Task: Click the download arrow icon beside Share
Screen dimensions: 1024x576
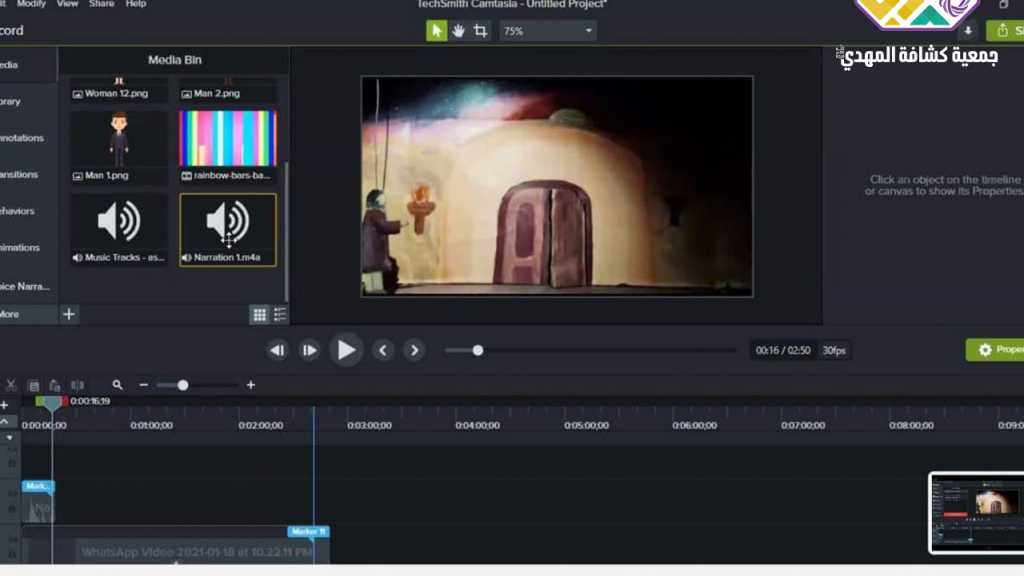Action: 968,31
